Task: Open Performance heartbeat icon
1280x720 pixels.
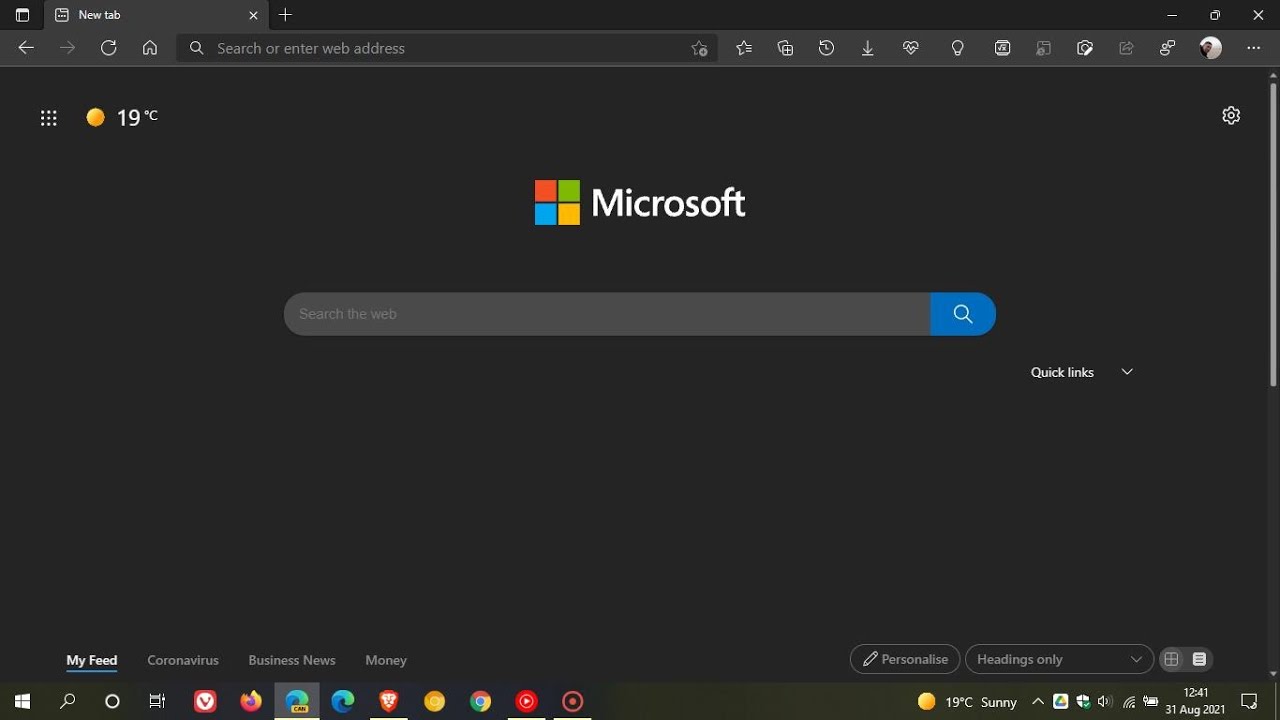Action: coord(910,48)
